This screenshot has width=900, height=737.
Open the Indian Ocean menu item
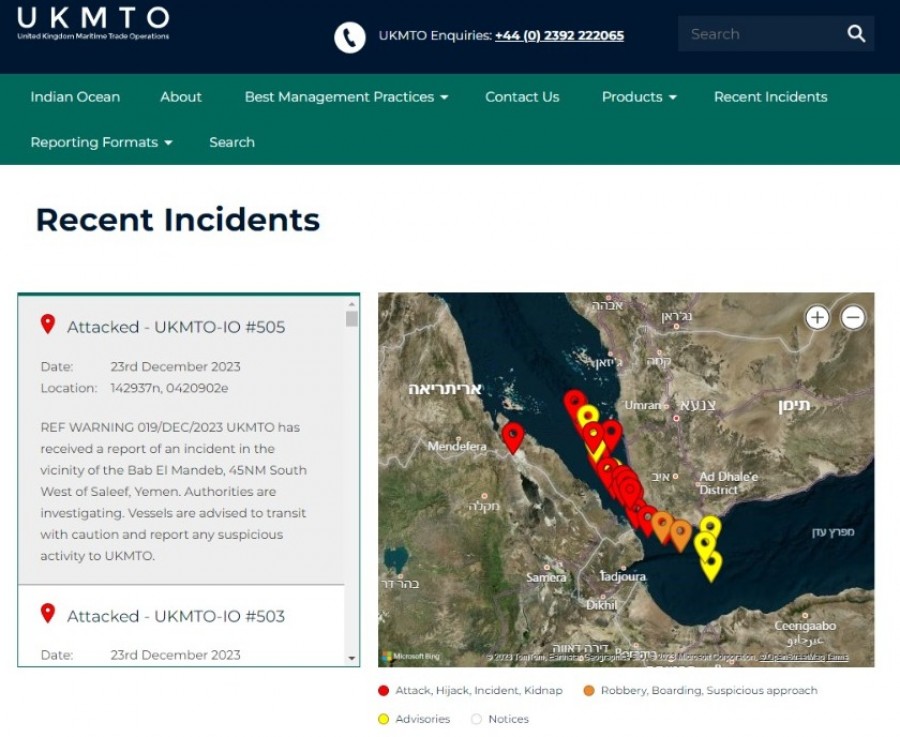(x=75, y=97)
